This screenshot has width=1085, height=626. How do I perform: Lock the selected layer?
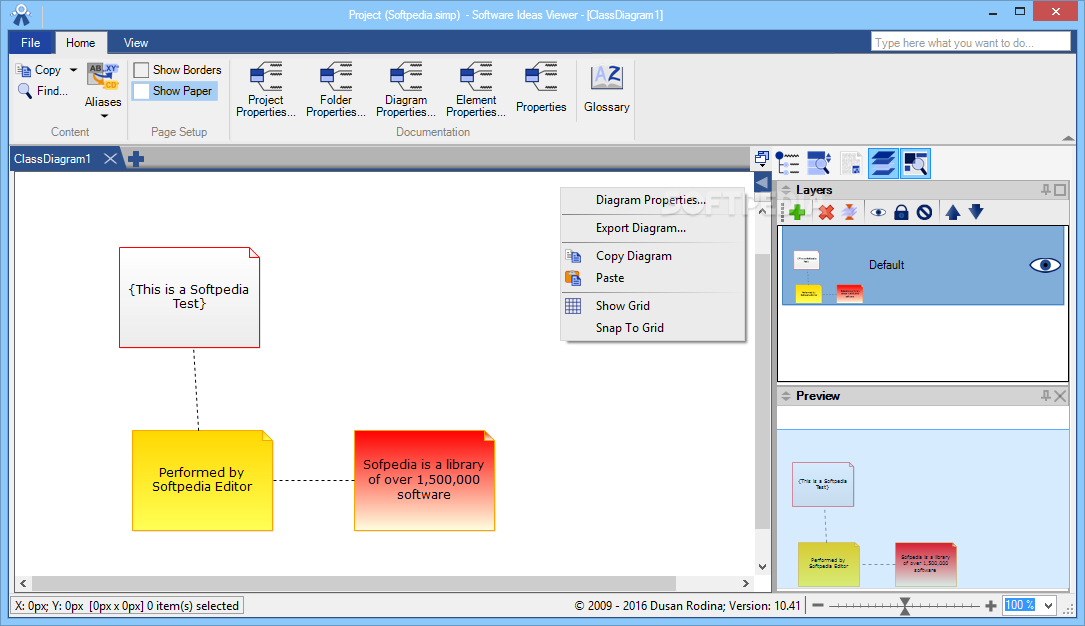901,212
